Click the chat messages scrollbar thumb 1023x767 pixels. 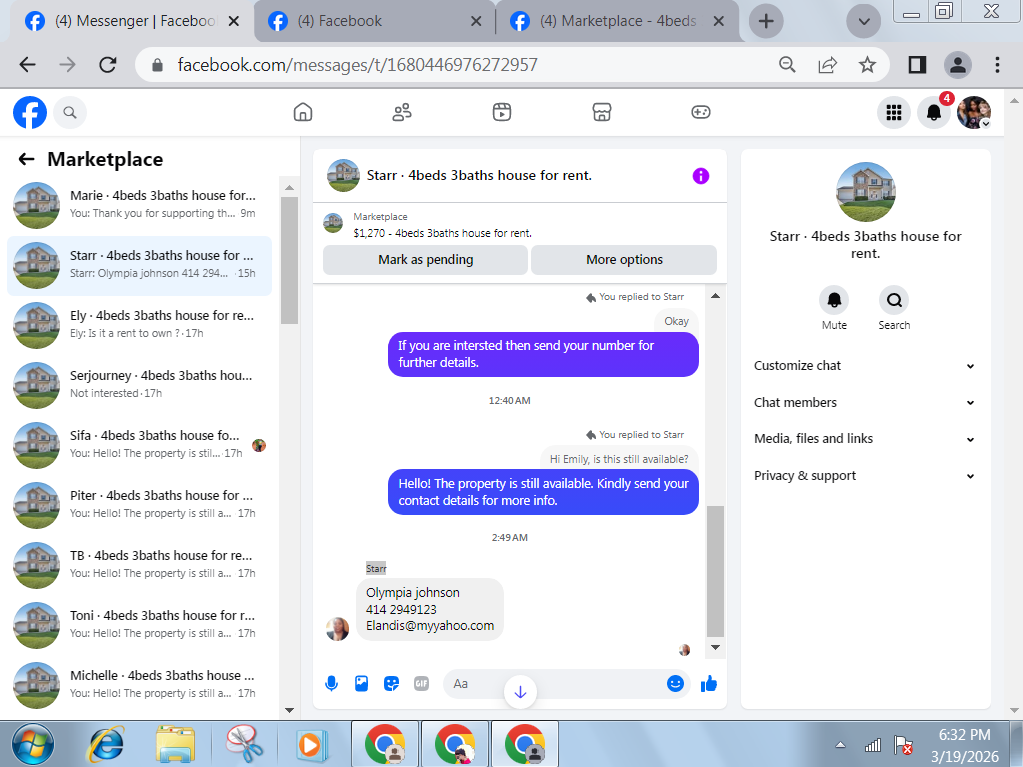(715, 571)
